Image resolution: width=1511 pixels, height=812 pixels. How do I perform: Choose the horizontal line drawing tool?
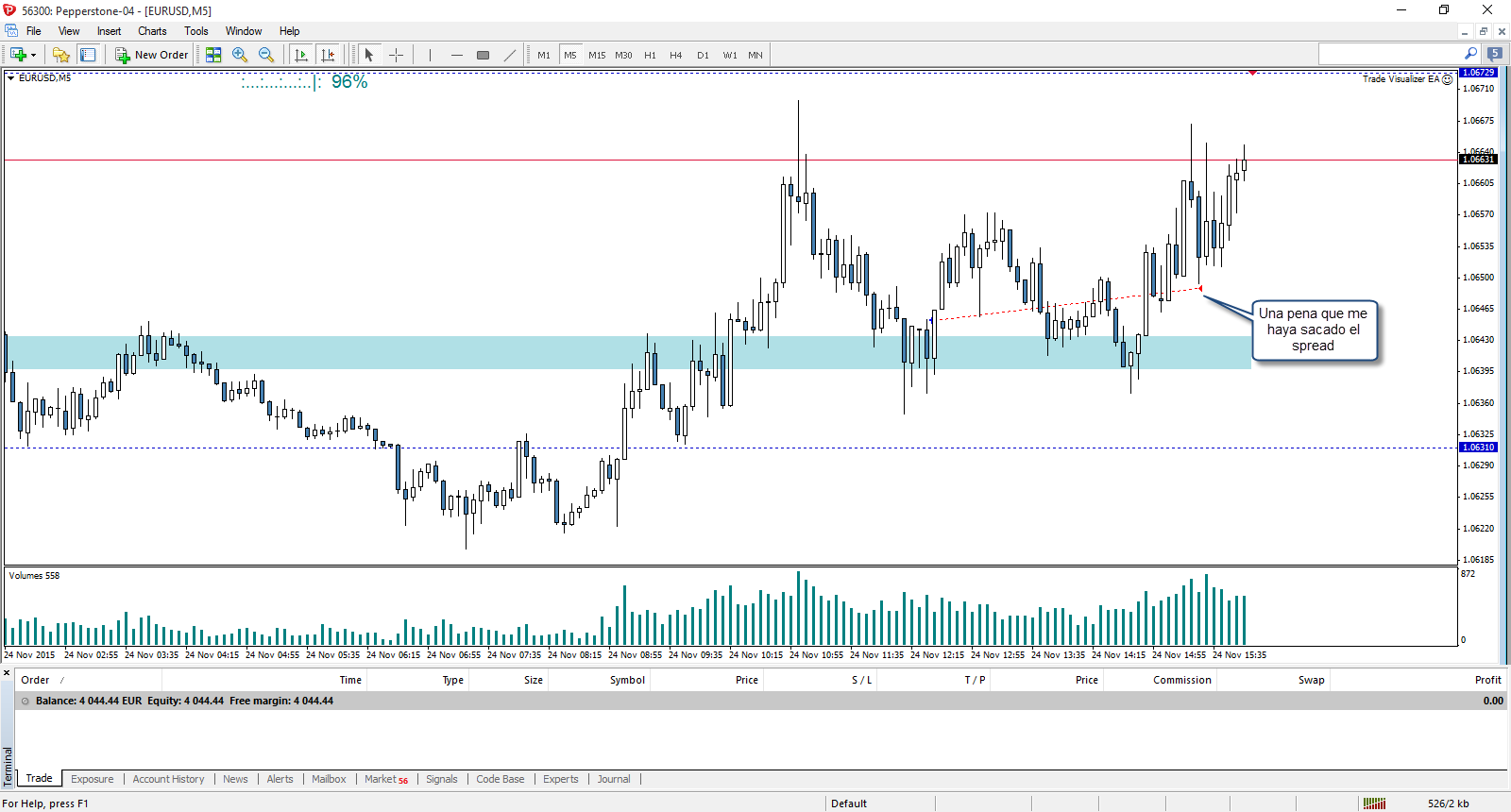pyautogui.click(x=456, y=55)
